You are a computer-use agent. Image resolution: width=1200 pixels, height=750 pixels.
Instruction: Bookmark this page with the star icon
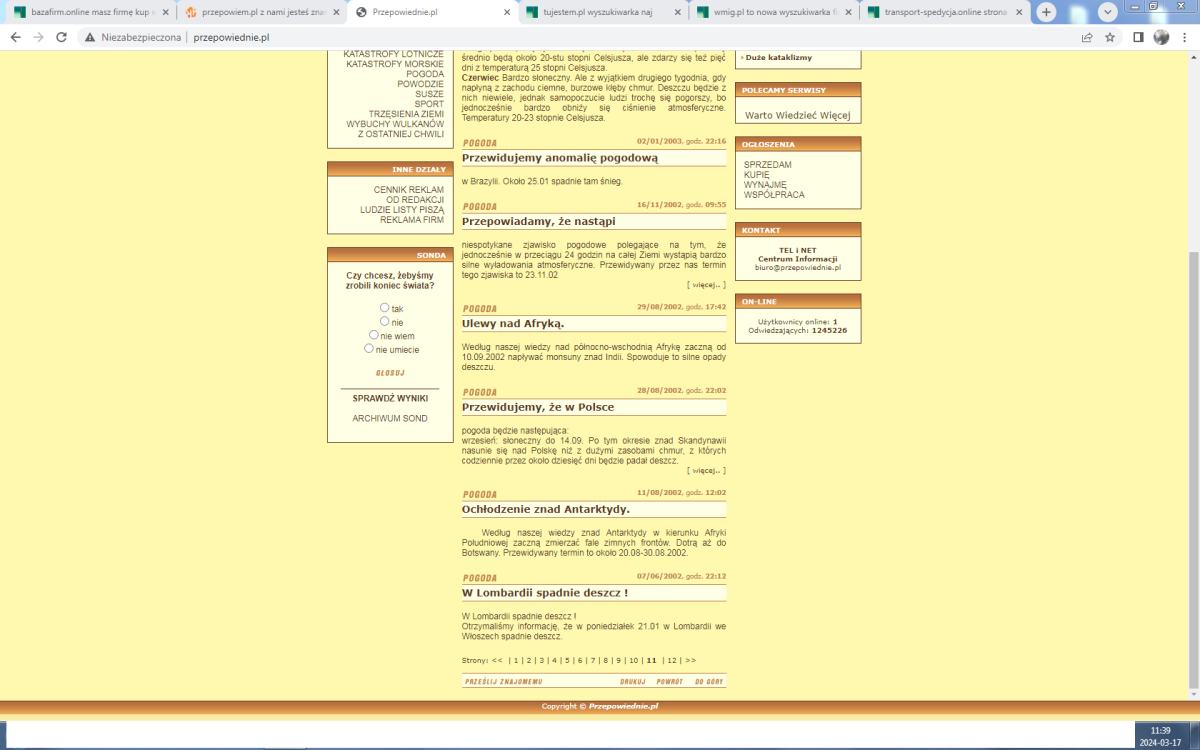click(x=1110, y=37)
